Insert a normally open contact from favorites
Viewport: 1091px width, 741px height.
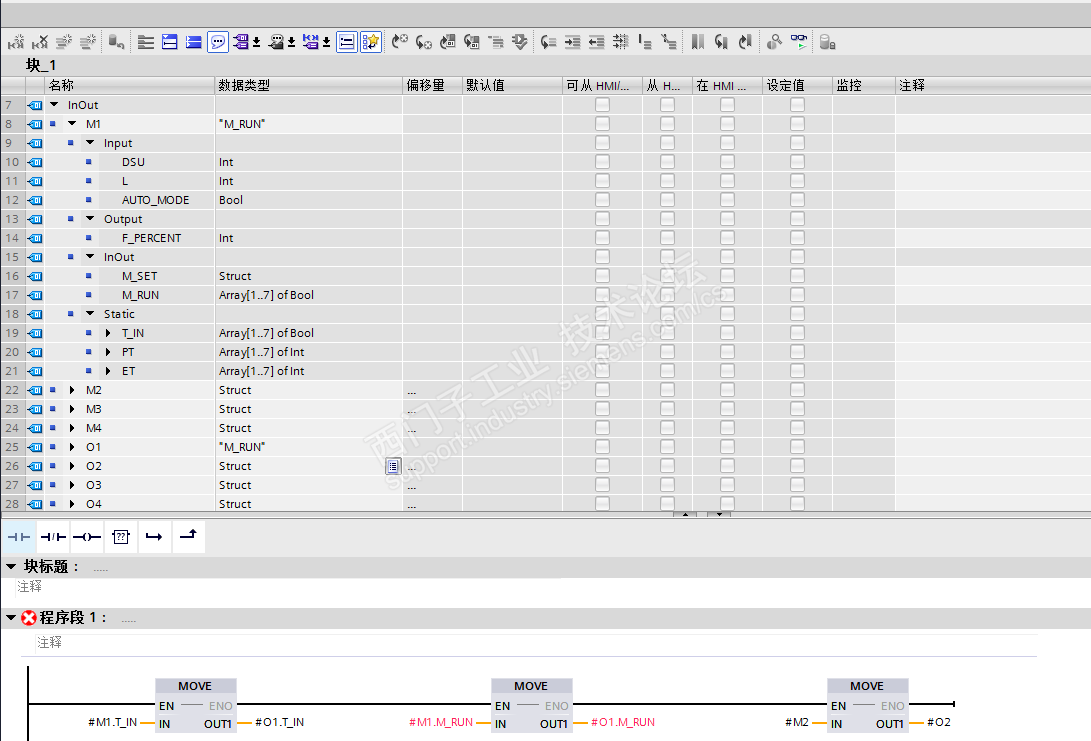pyautogui.click(x=19, y=537)
